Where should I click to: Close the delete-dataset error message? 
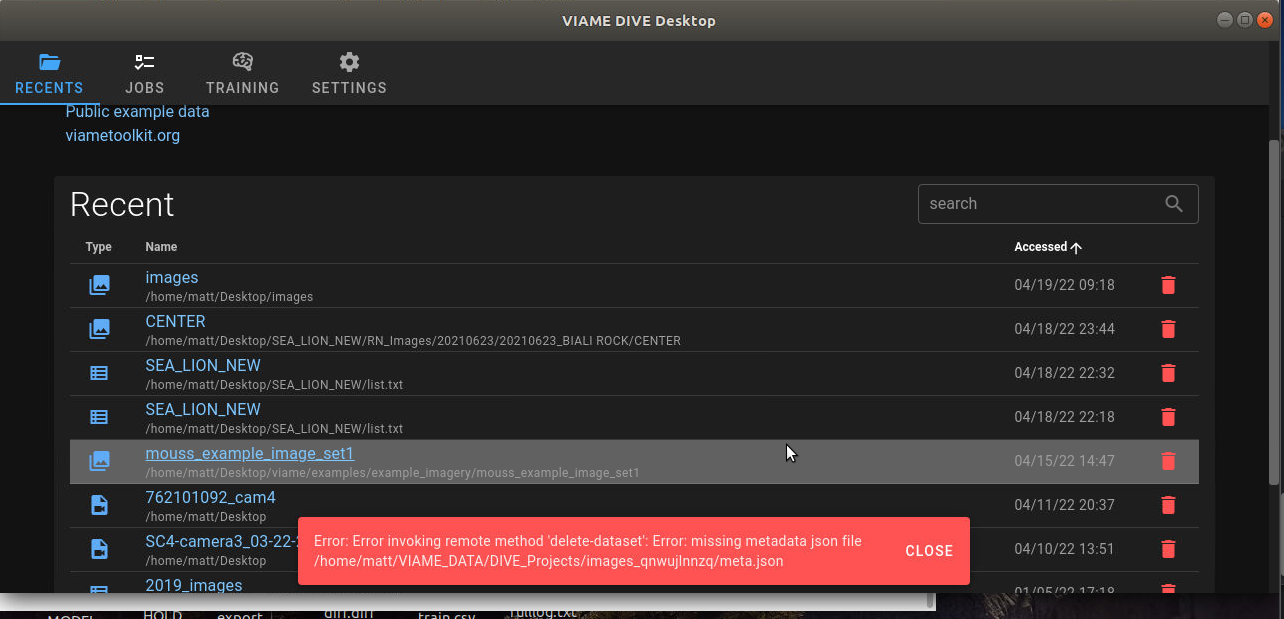coord(929,551)
